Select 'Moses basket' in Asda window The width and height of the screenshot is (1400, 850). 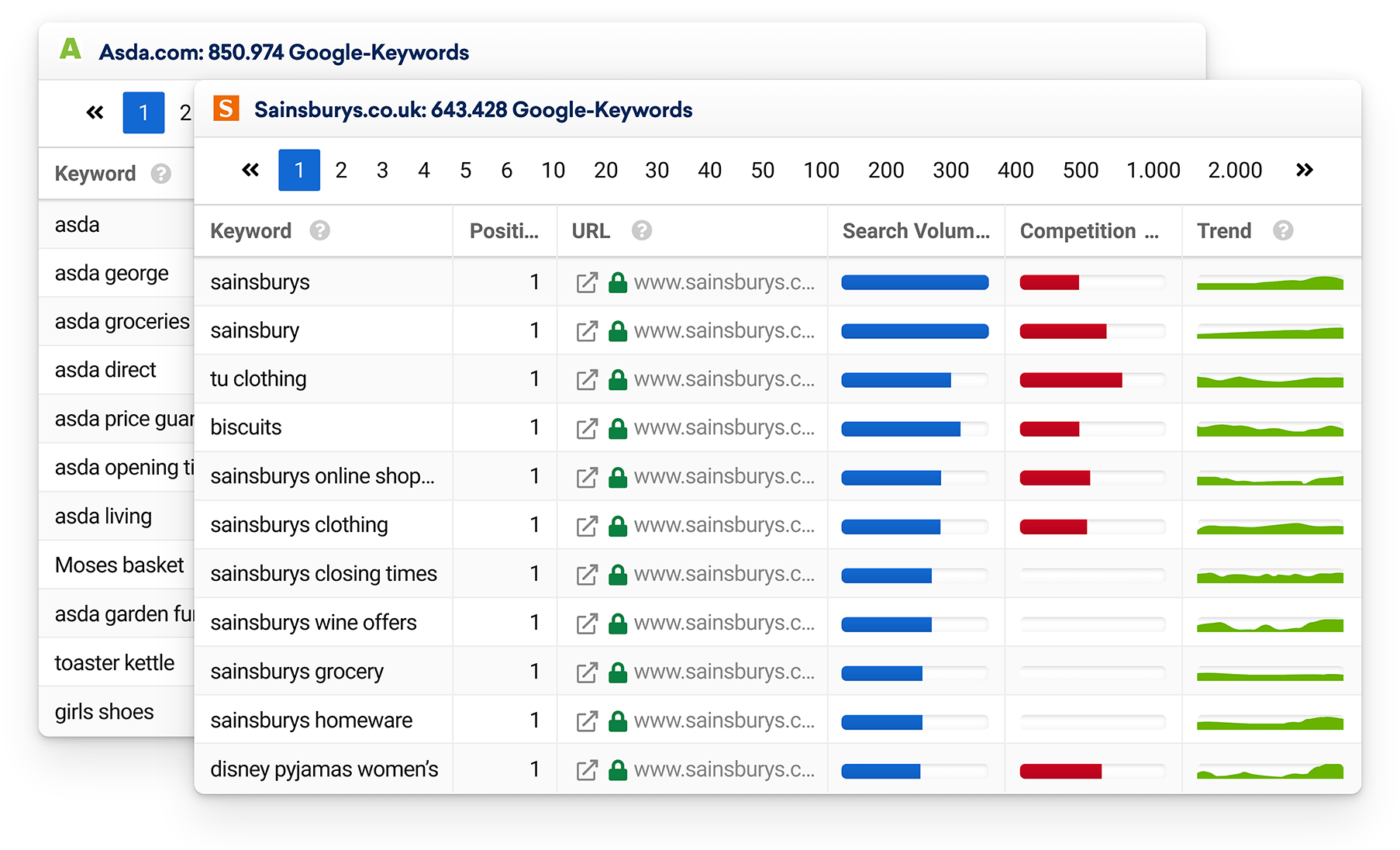point(119,565)
